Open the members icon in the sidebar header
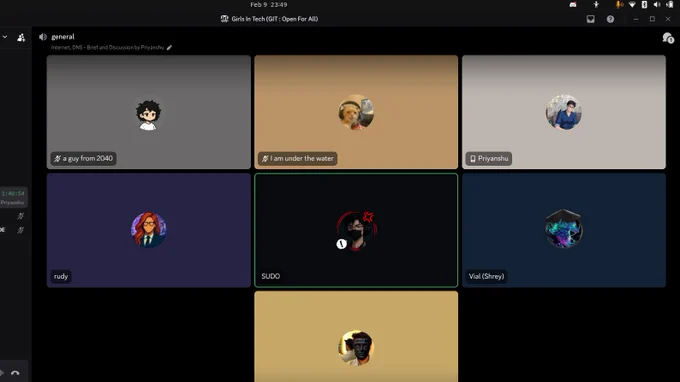The height and width of the screenshot is (382, 680). (21, 38)
